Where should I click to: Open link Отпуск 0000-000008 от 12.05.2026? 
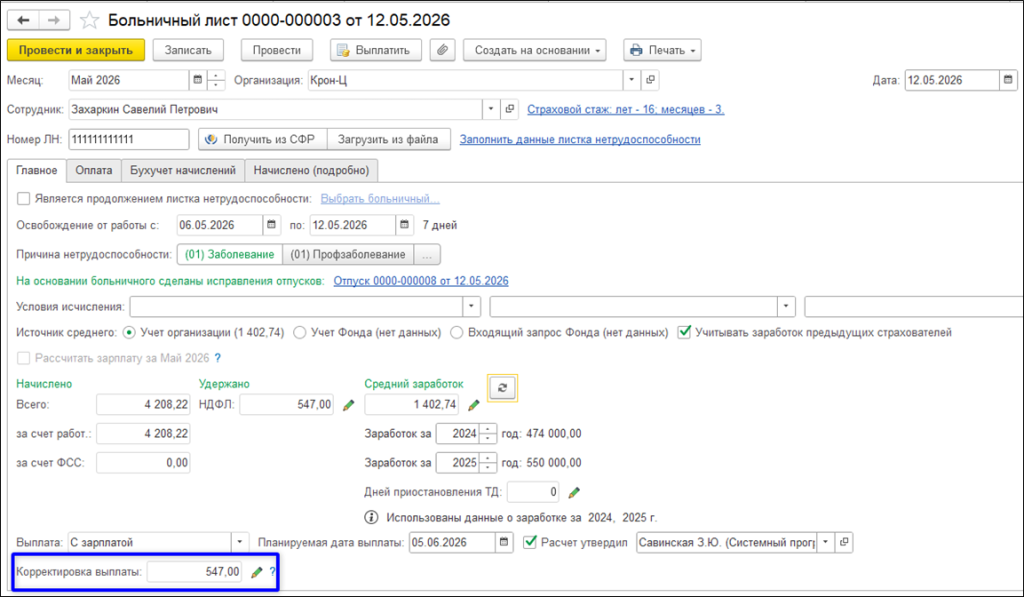[x=421, y=281]
